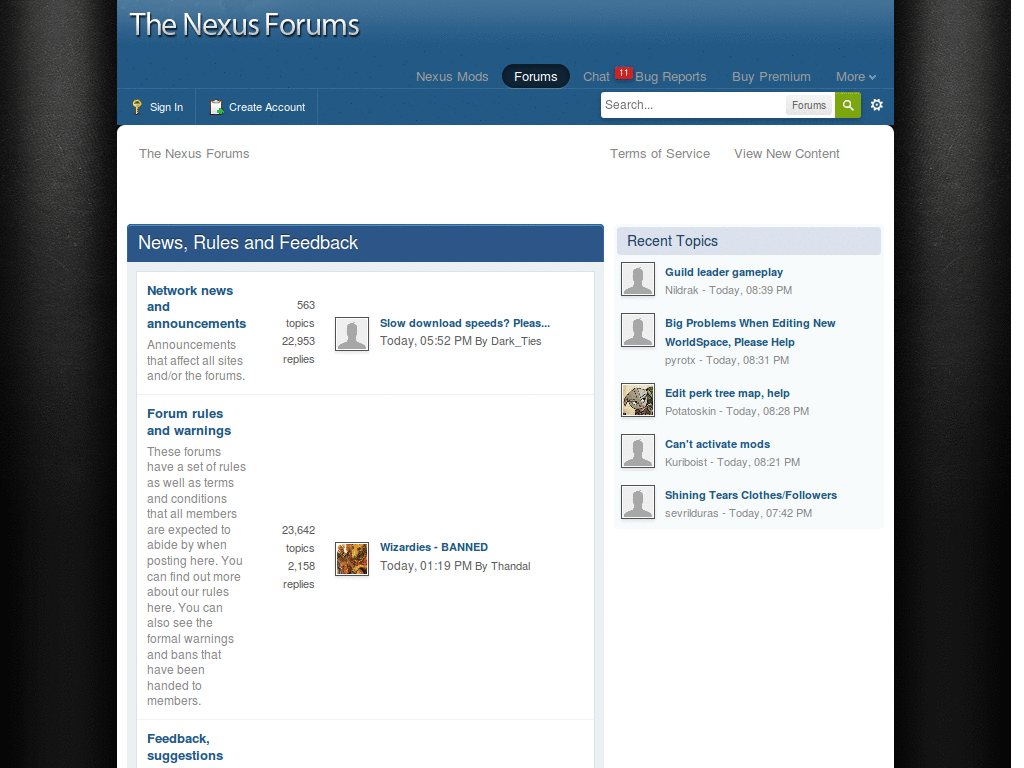The image size is (1024, 768).
Task: Click the Create Account card icon
Action: [x=215, y=106]
